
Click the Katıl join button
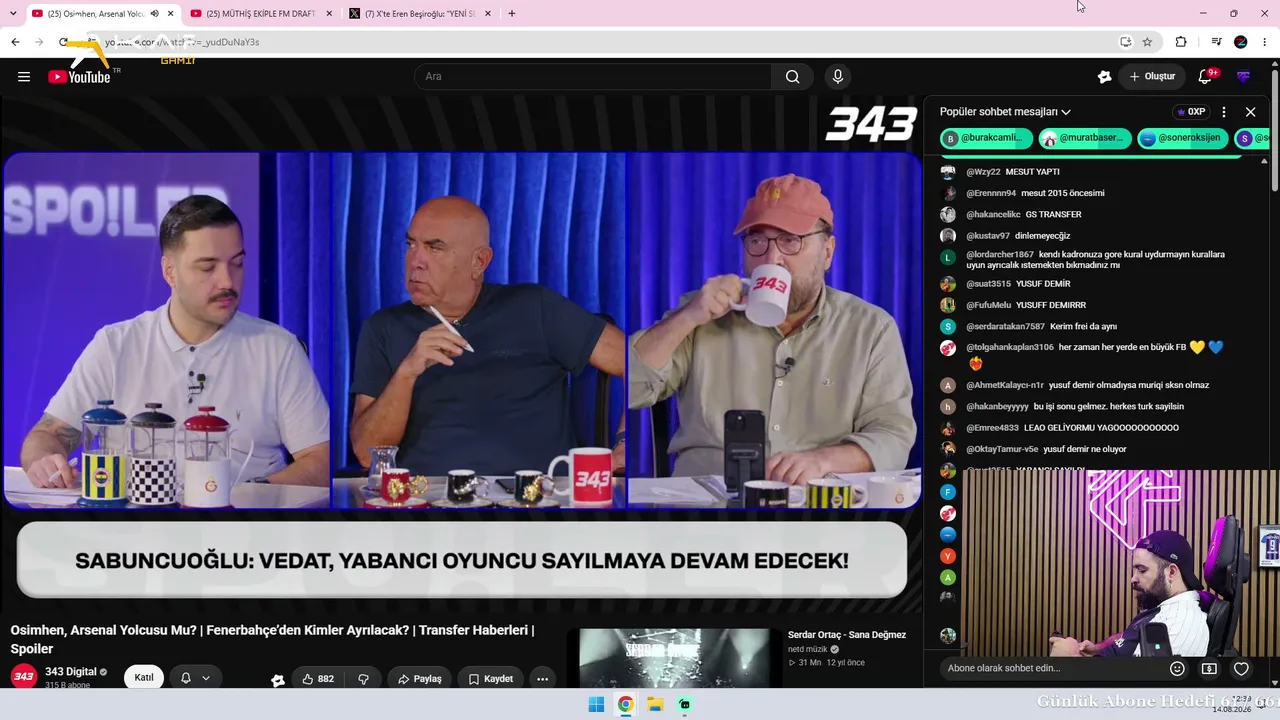(x=144, y=678)
